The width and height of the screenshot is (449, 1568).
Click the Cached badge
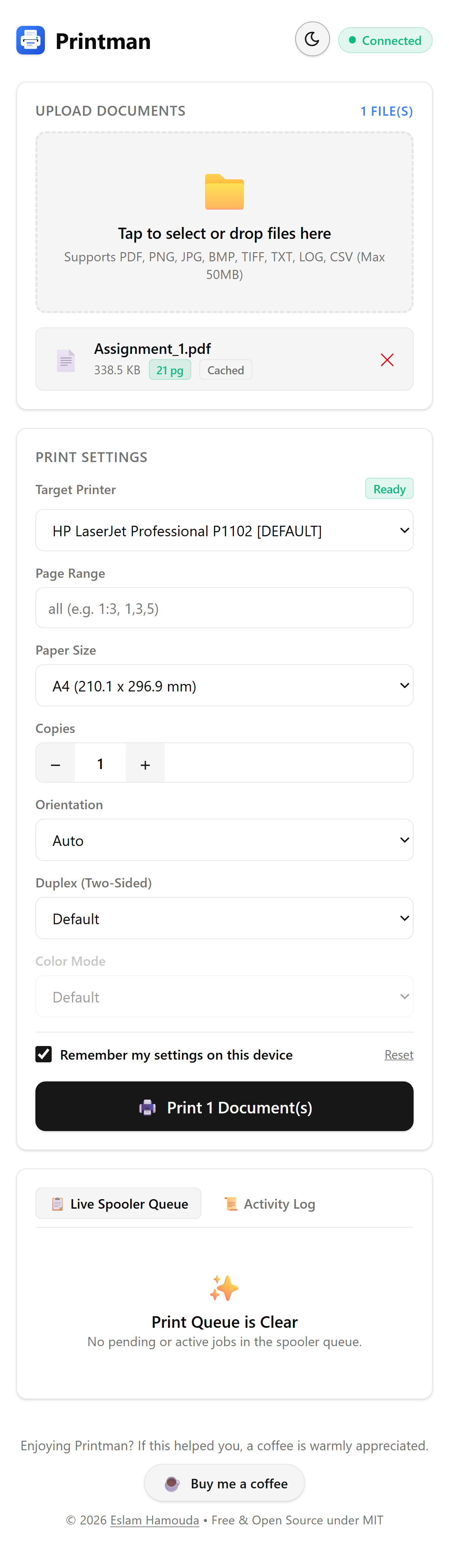click(226, 370)
